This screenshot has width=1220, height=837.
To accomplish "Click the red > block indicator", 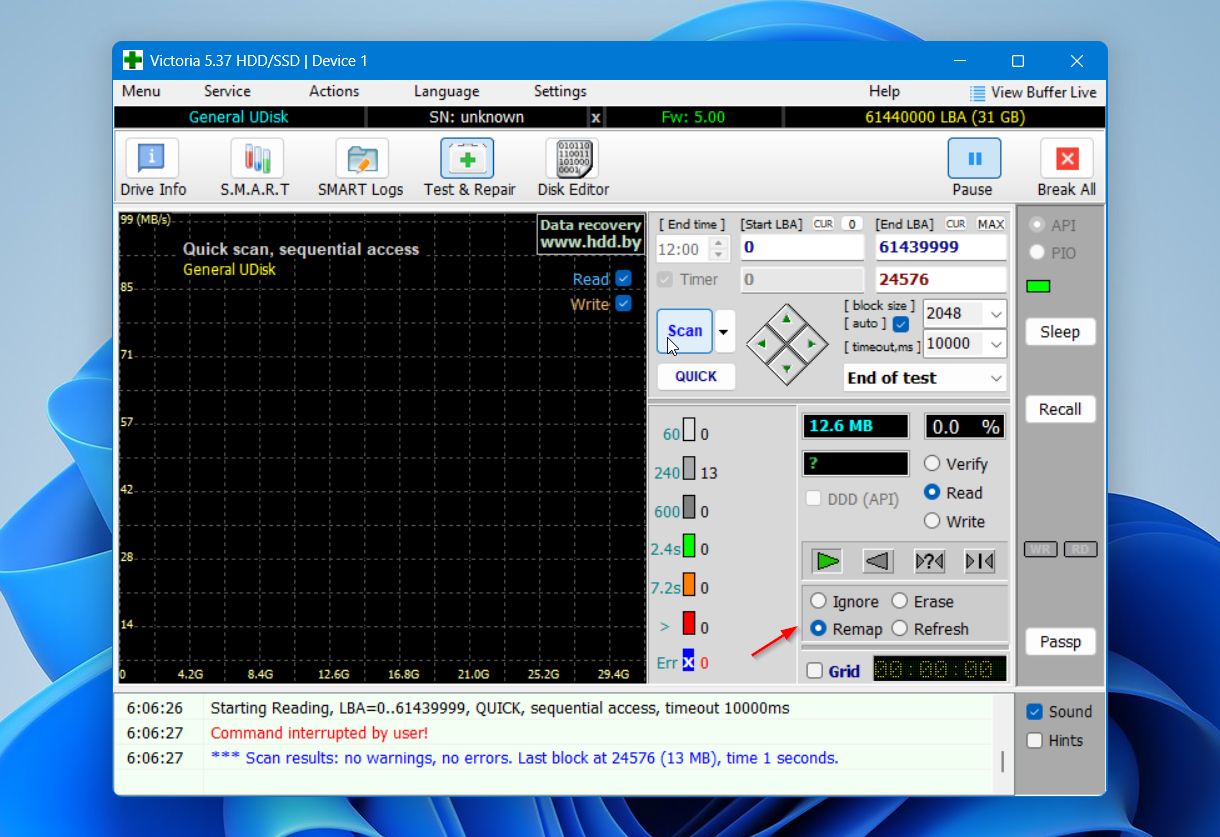I will (x=689, y=624).
